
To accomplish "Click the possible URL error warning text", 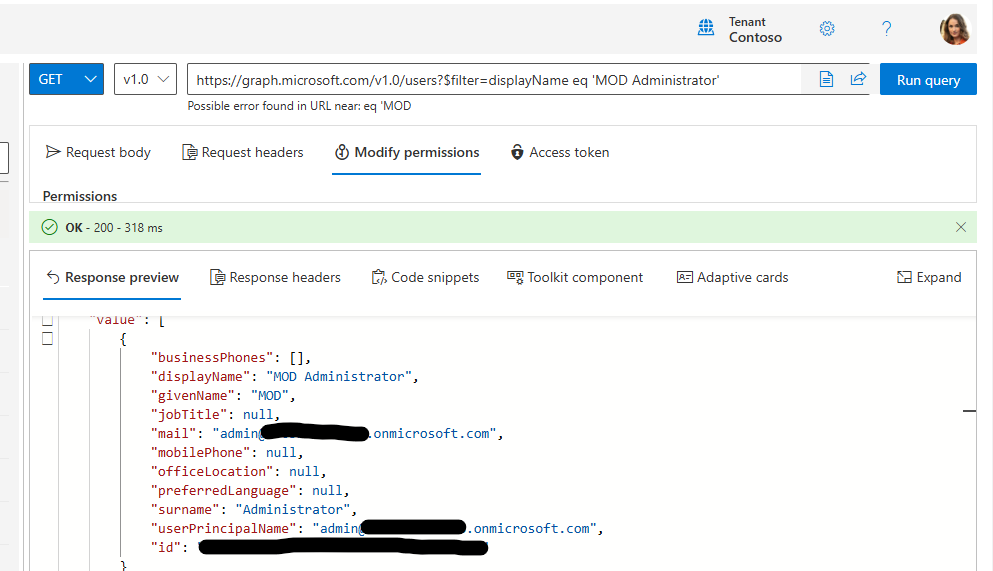I will (x=299, y=106).
